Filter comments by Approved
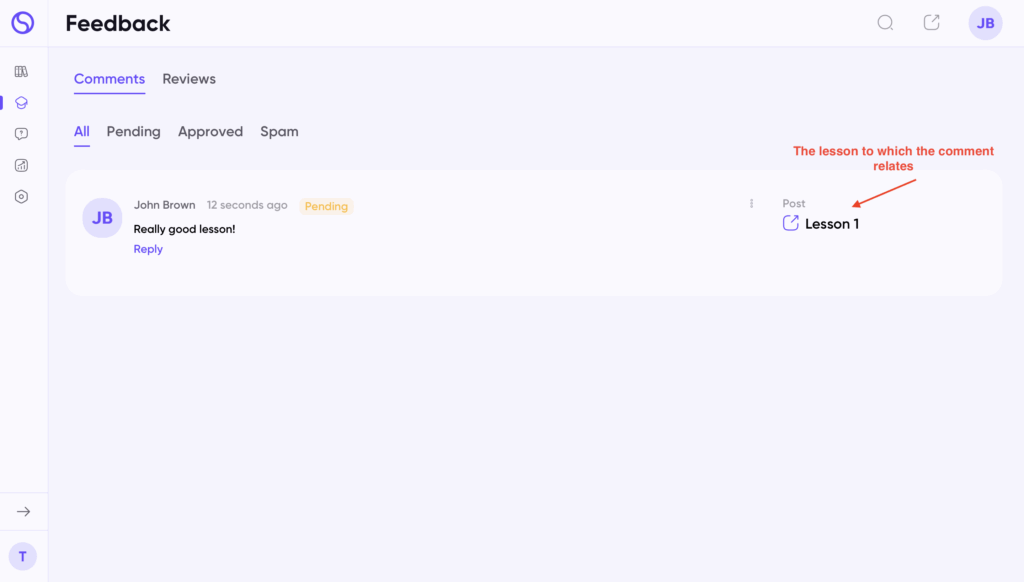This screenshot has height=582, width=1024. point(210,132)
